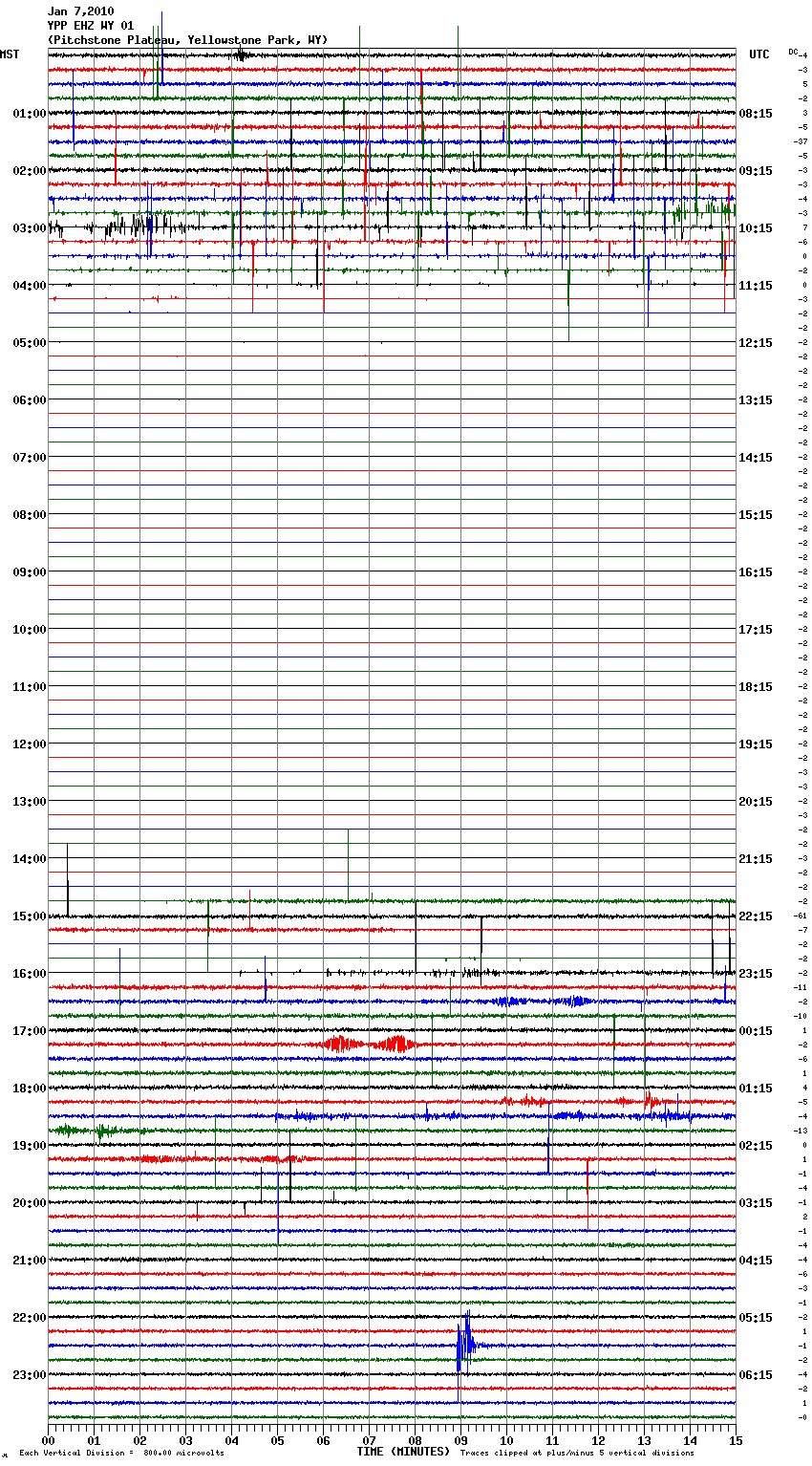Image resolution: width=812 pixels, height=1466 pixels.
Task: Click the UTC label '09:15'
Action: 756,171
